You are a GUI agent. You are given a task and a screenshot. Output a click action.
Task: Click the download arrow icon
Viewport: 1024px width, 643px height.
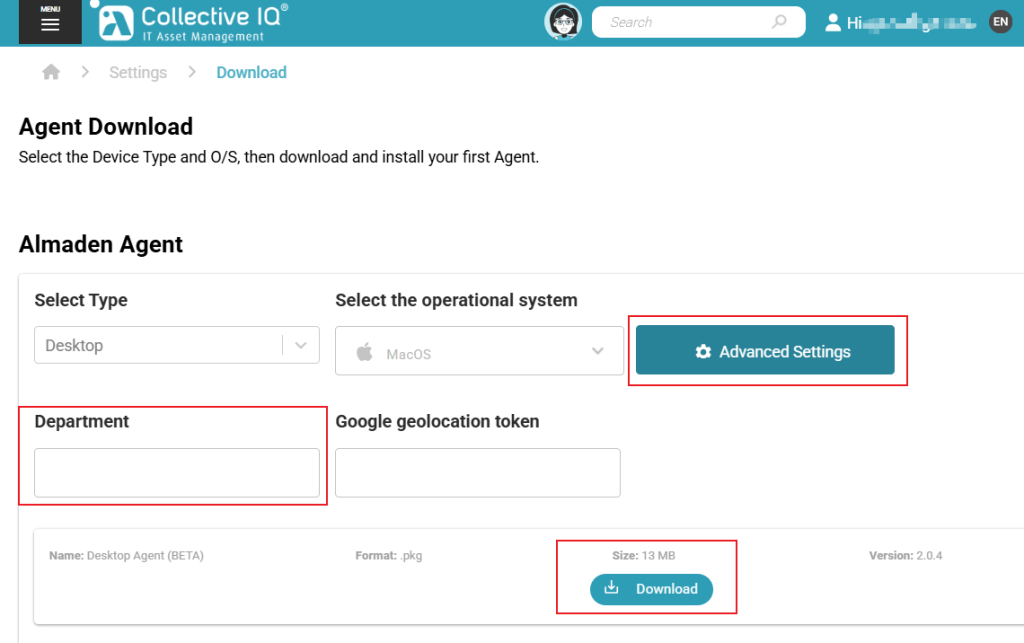(x=611, y=588)
